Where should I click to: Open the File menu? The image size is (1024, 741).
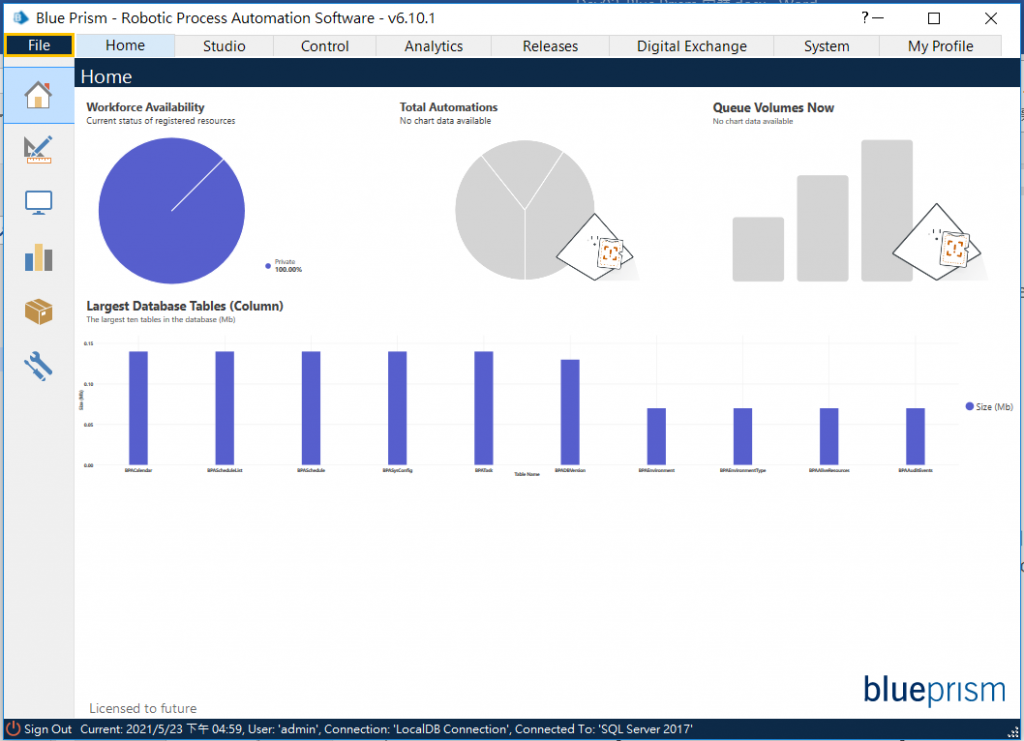point(39,45)
